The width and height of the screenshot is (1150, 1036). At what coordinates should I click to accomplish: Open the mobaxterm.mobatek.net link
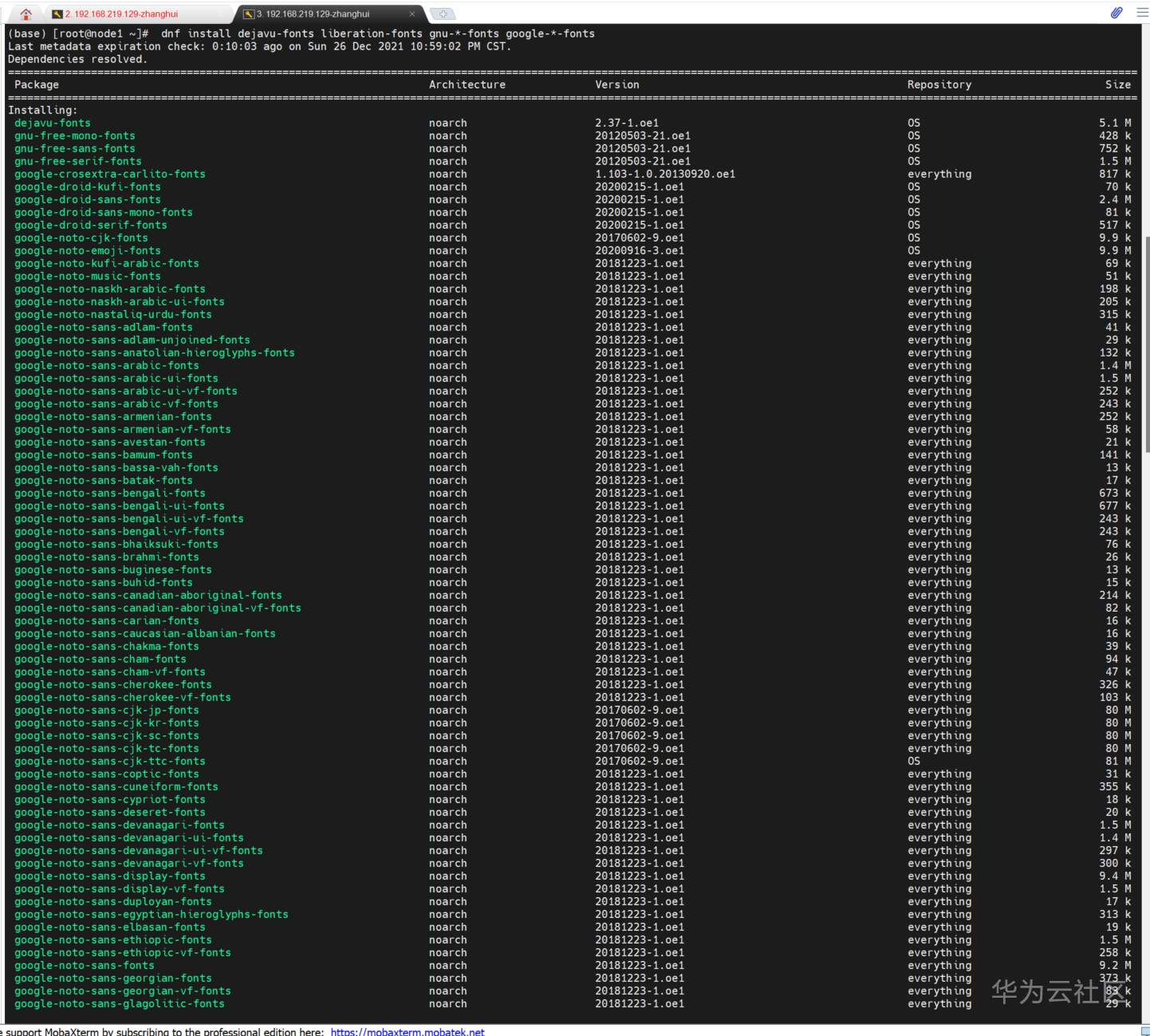click(x=408, y=1031)
